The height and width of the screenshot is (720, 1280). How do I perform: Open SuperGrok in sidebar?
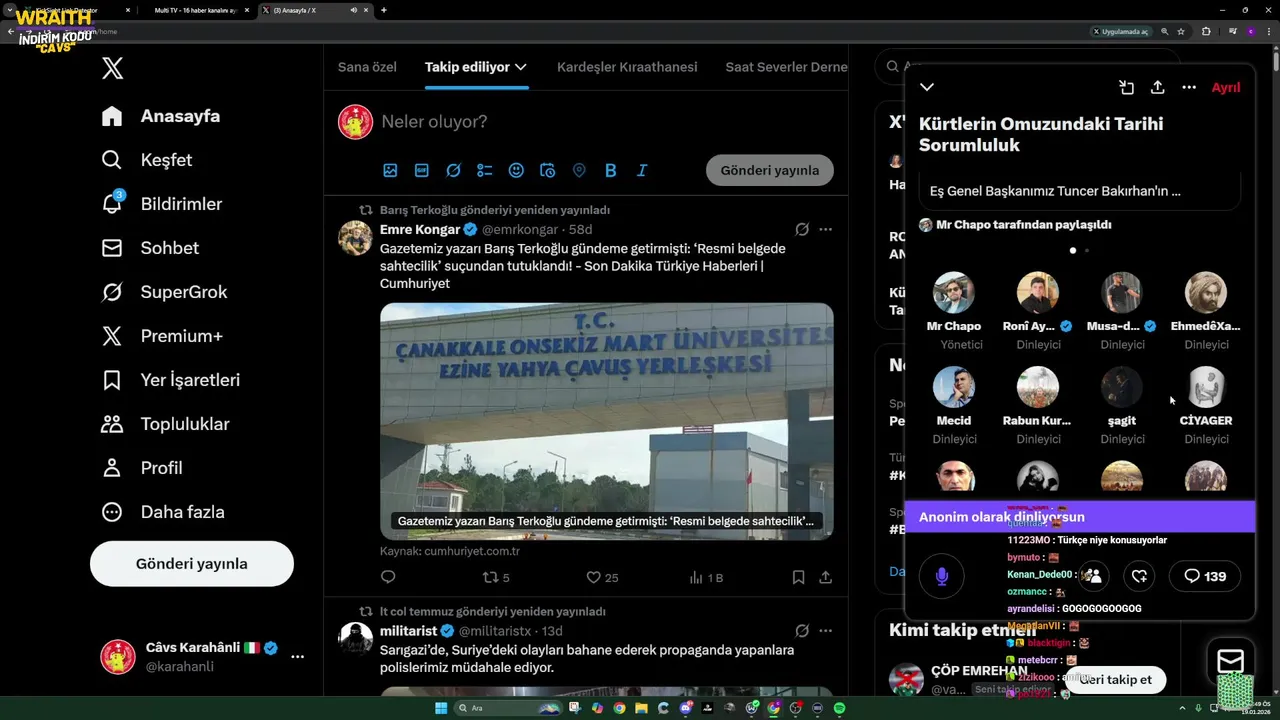coord(164,292)
